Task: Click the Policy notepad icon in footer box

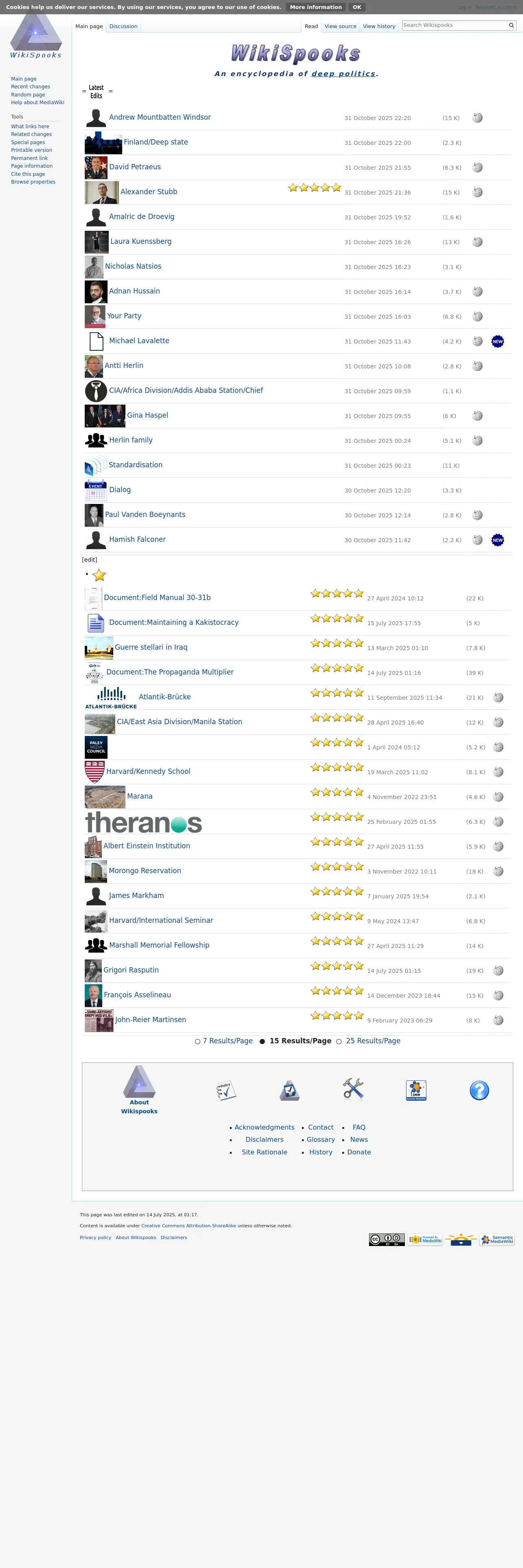Action: point(226,1090)
